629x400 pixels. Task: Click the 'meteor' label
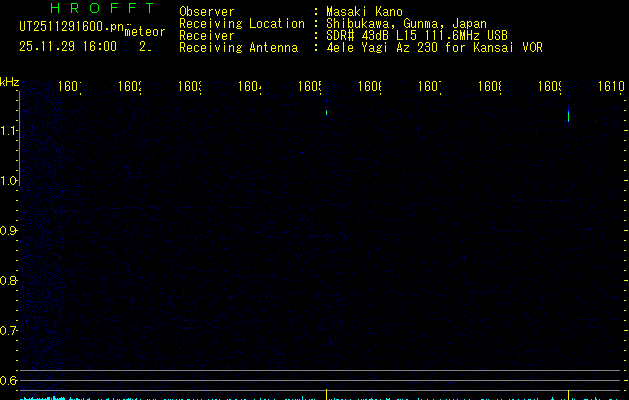click(x=145, y=32)
